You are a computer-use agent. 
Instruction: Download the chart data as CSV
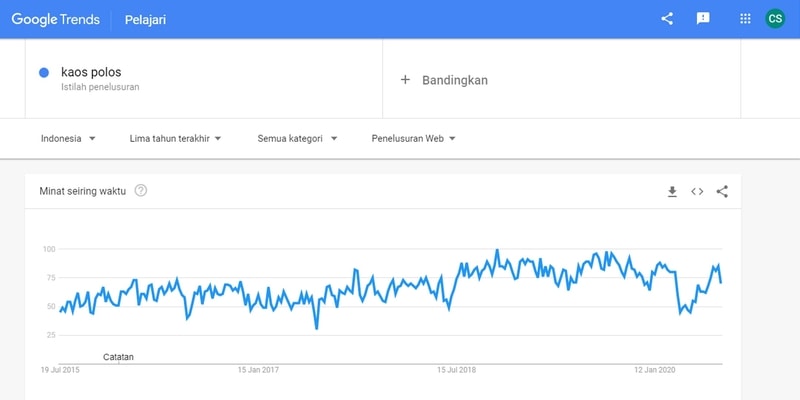pyautogui.click(x=672, y=191)
